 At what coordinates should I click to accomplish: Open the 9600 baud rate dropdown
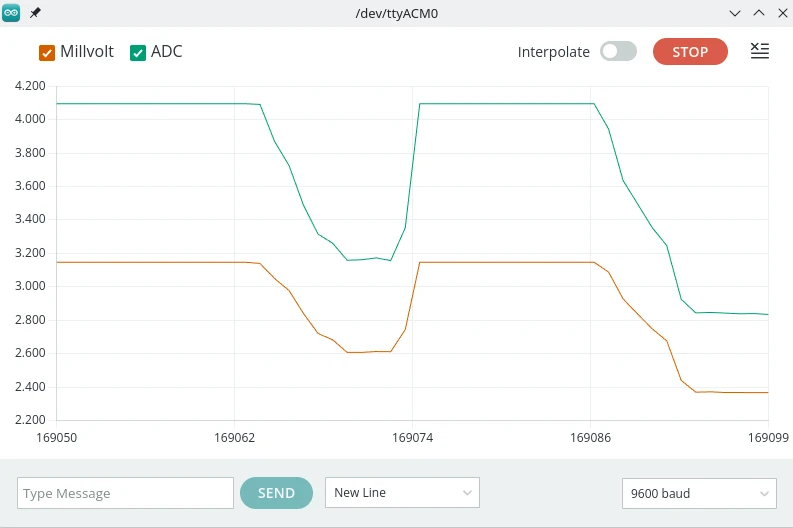click(698, 493)
